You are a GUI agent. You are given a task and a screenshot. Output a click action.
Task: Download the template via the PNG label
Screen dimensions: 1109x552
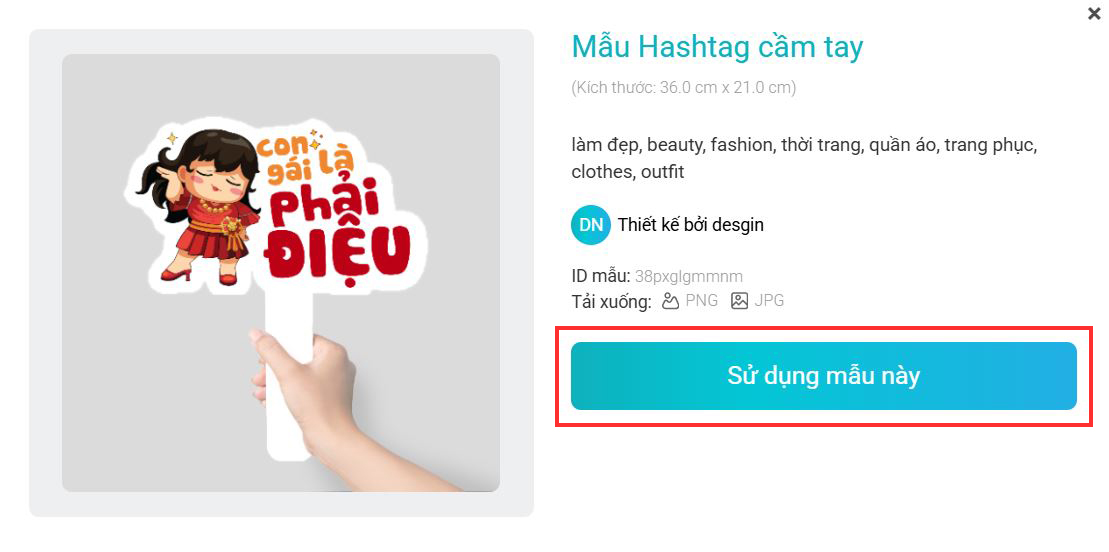[x=701, y=300]
